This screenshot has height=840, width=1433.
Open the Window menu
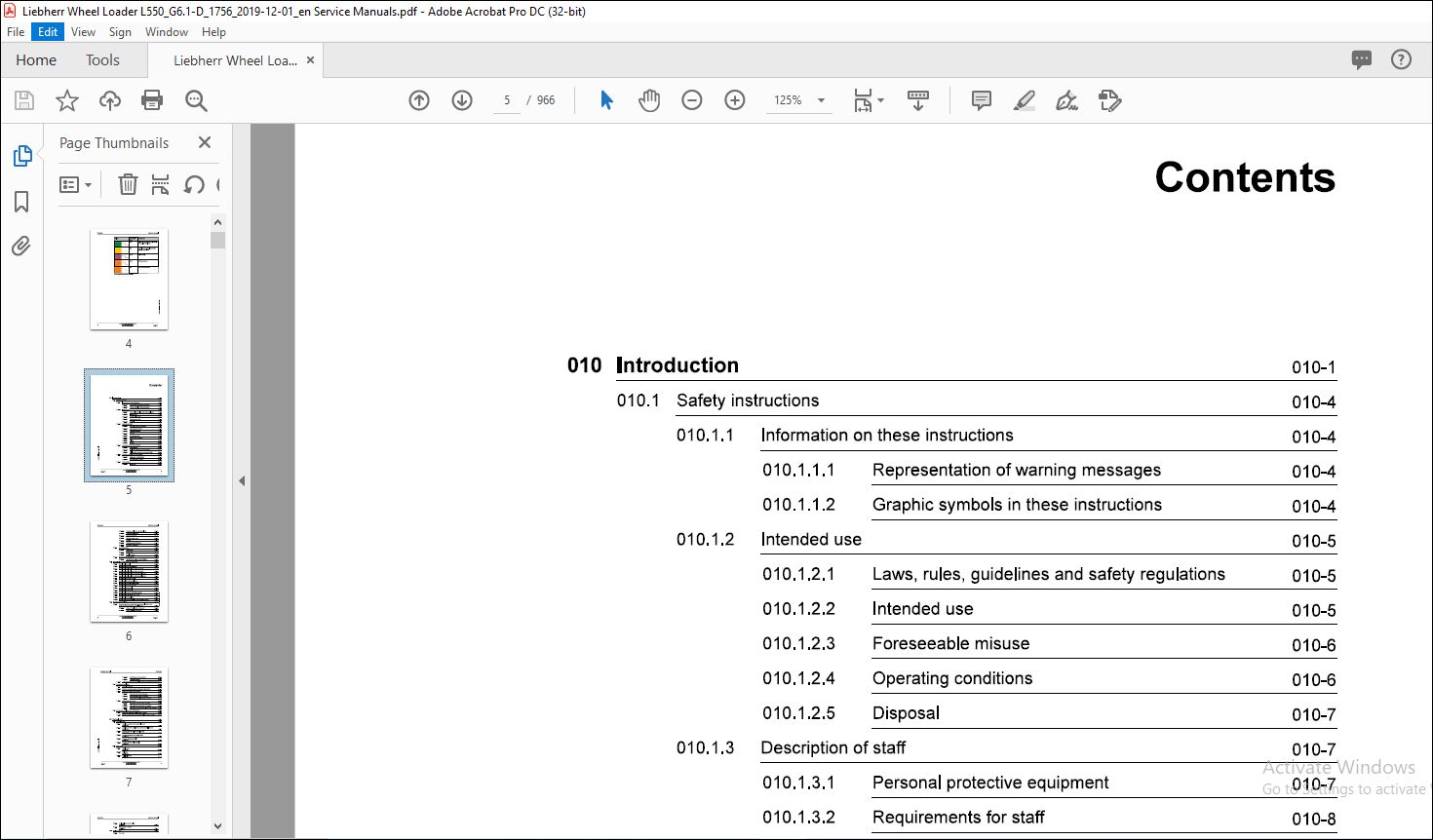(167, 32)
